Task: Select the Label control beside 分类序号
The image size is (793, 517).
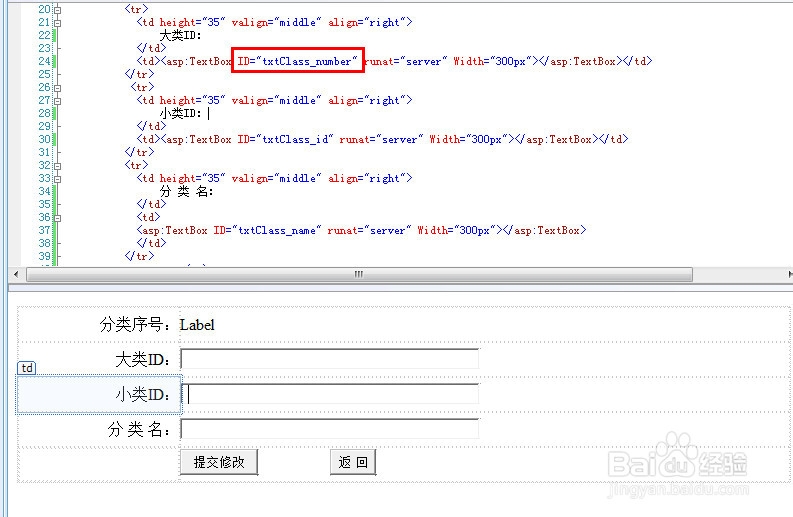Action: point(197,325)
